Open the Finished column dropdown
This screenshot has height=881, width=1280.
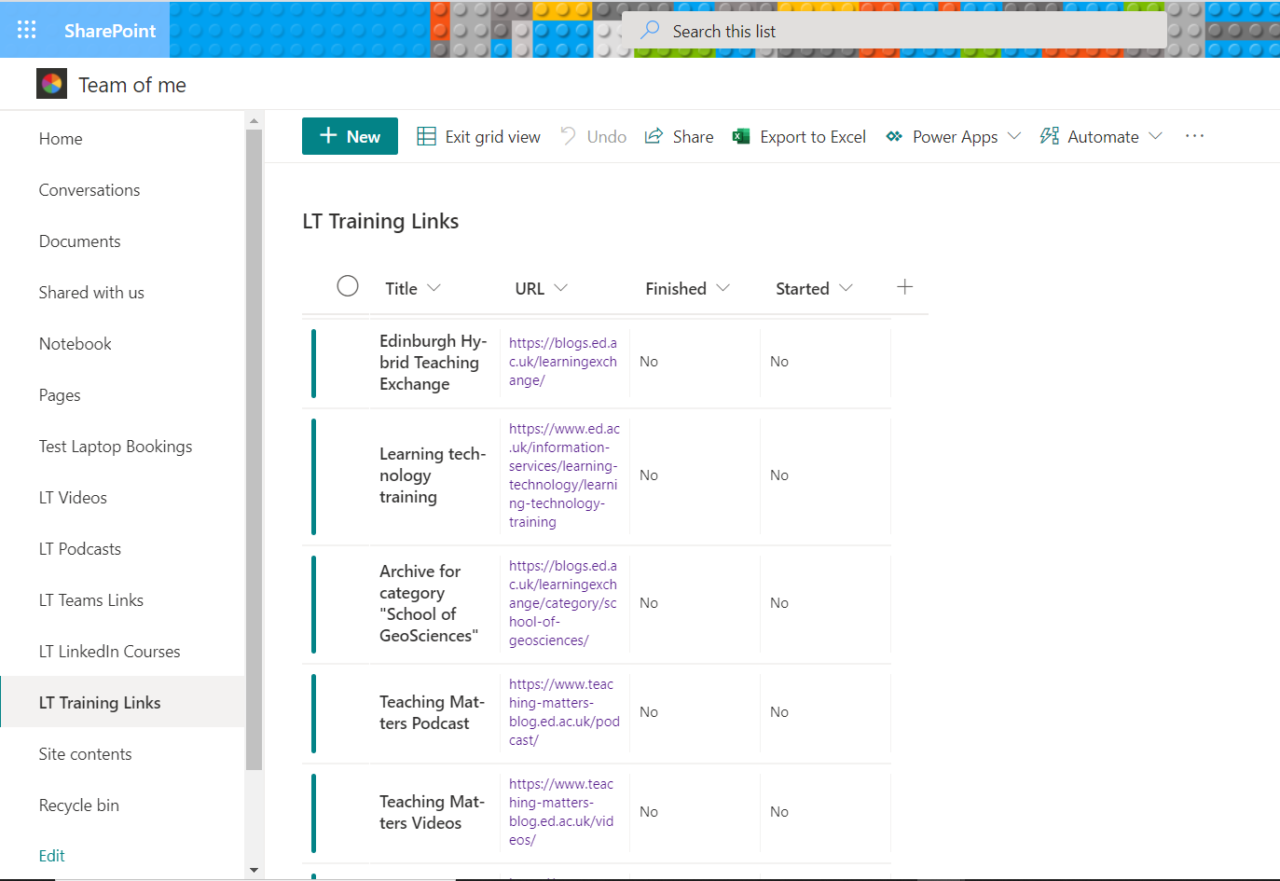coord(723,288)
